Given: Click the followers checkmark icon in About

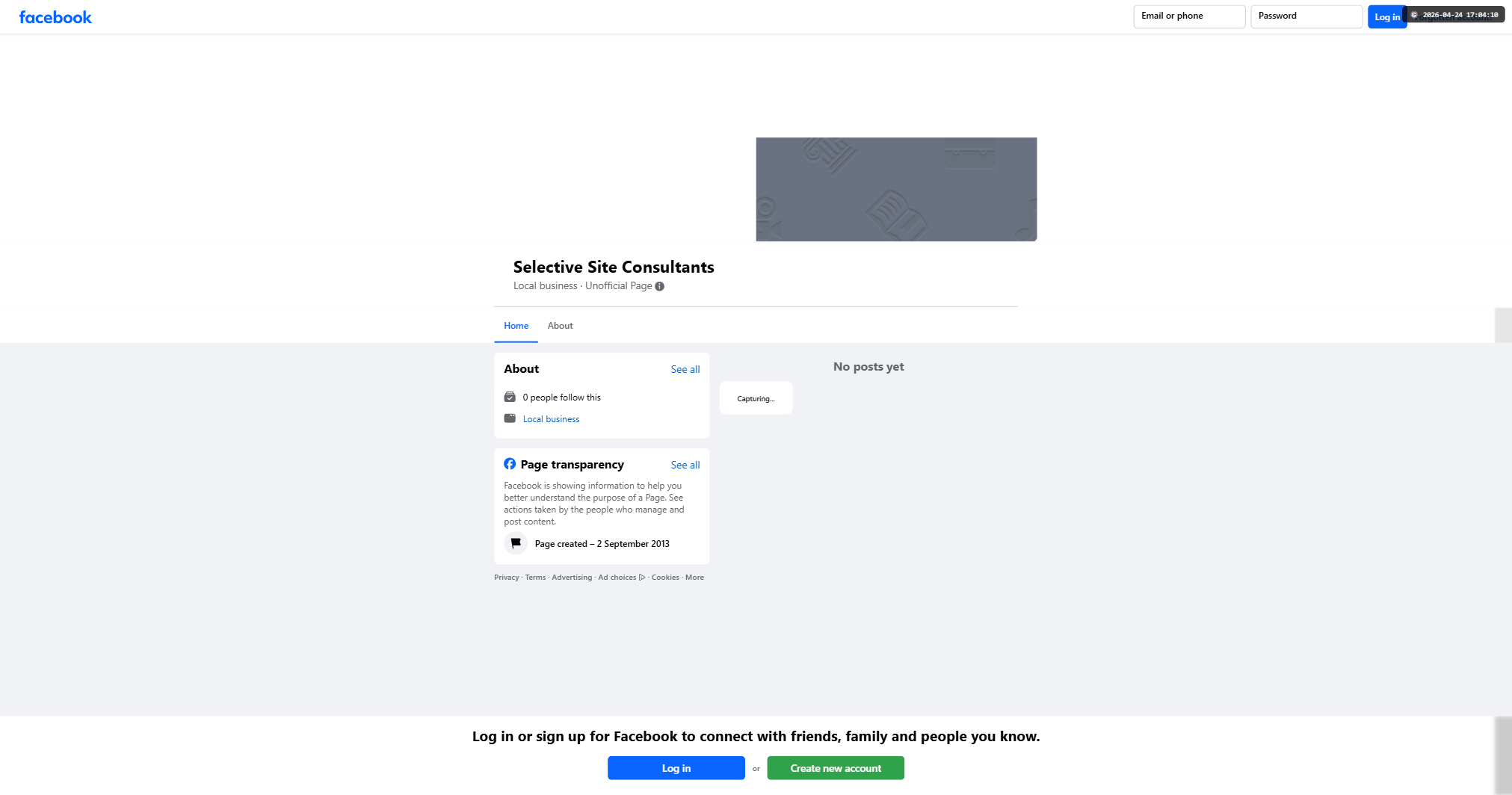Looking at the screenshot, I should point(510,397).
